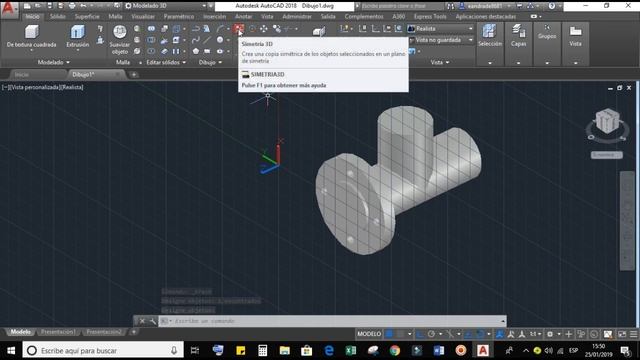Click the signed-in user account button
This screenshot has width=640, height=360.
coord(484,6)
